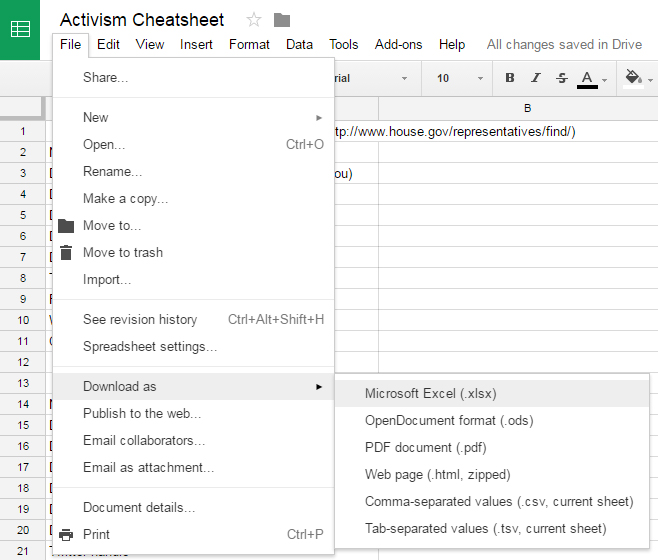Open the fill color paint bucket

point(633,78)
